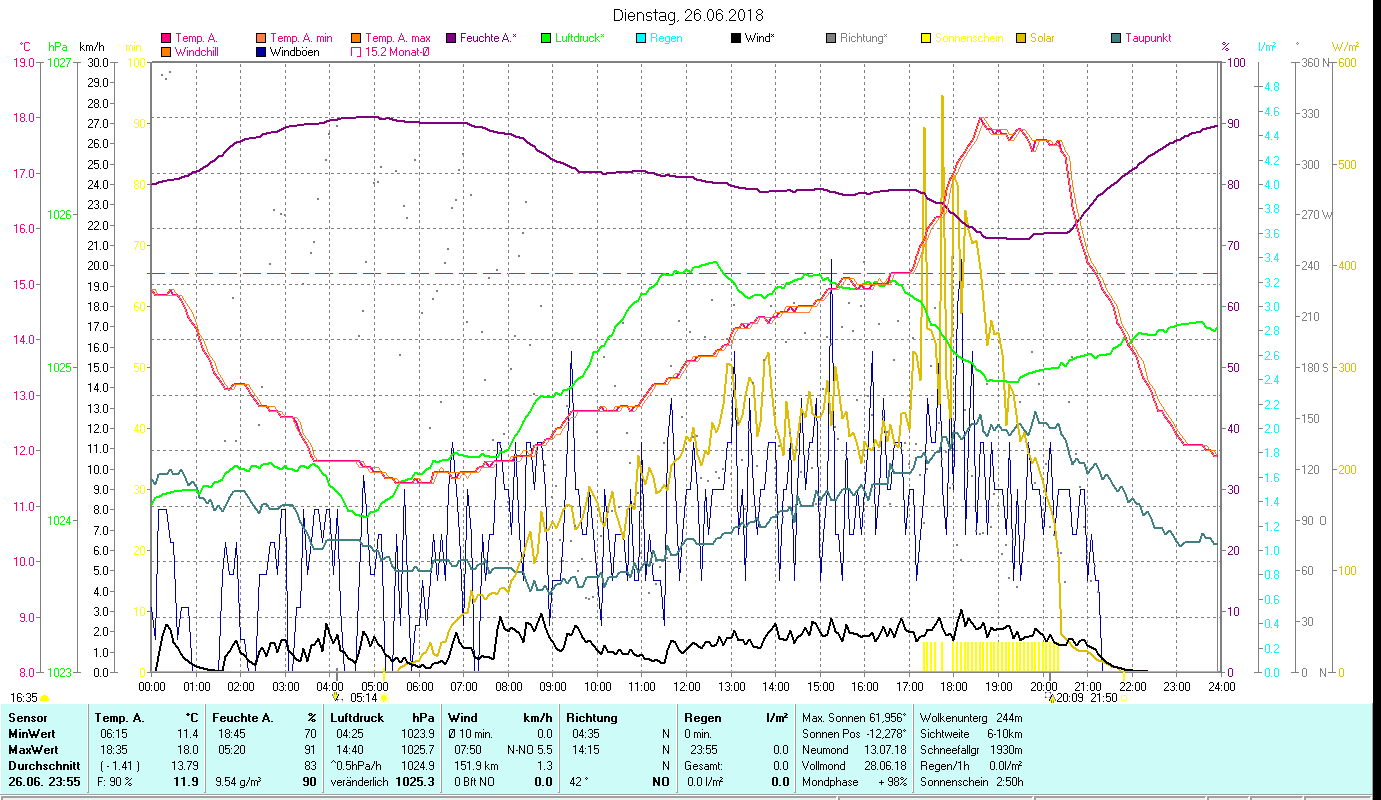1381x800 pixels.
Task: Click the maximum pressure value '1025.7'
Action: 416,750
